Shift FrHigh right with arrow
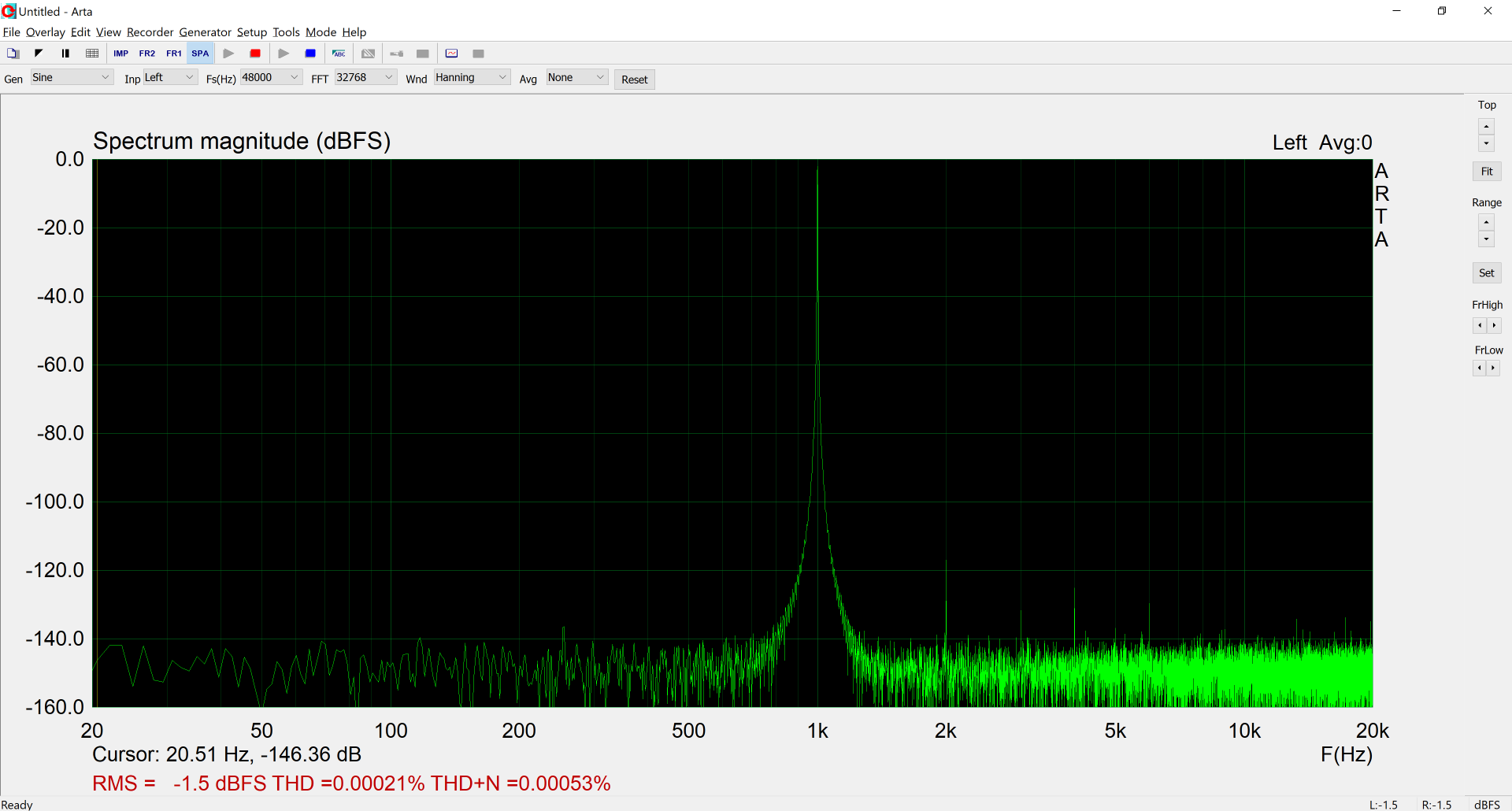 click(x=1494, y=325)
